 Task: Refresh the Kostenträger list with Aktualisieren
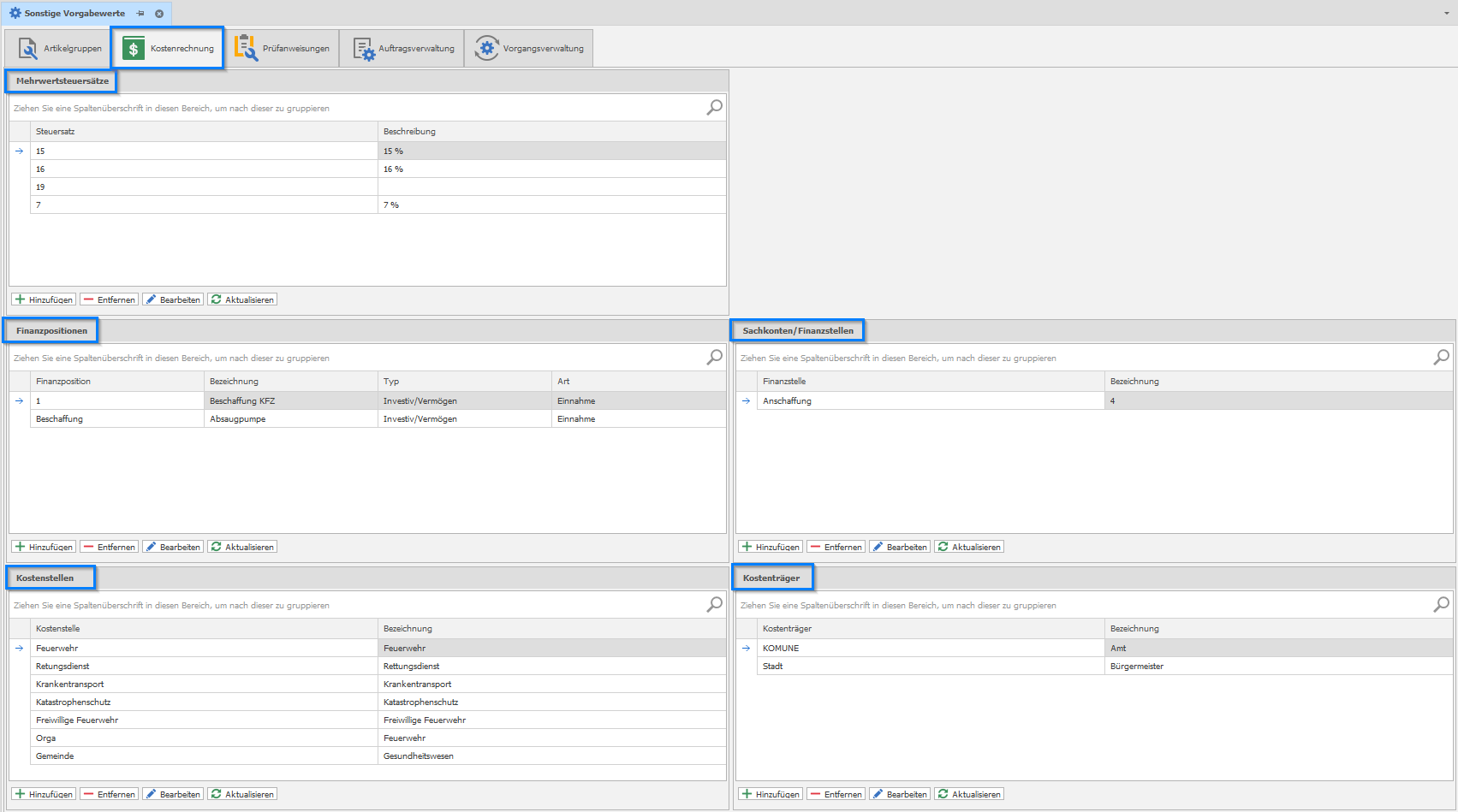point(969,794)
